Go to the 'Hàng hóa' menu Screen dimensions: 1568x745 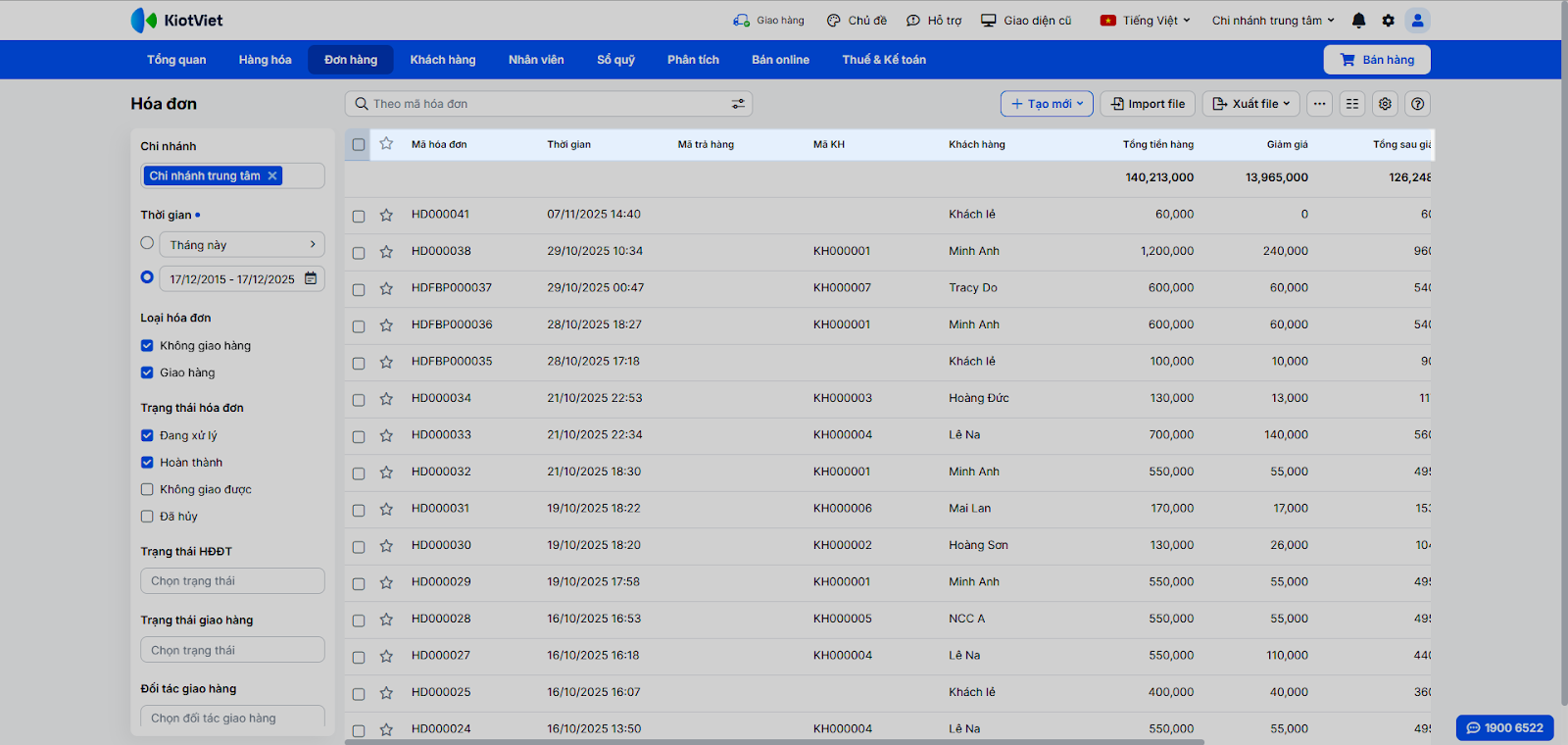coord(265,60)
